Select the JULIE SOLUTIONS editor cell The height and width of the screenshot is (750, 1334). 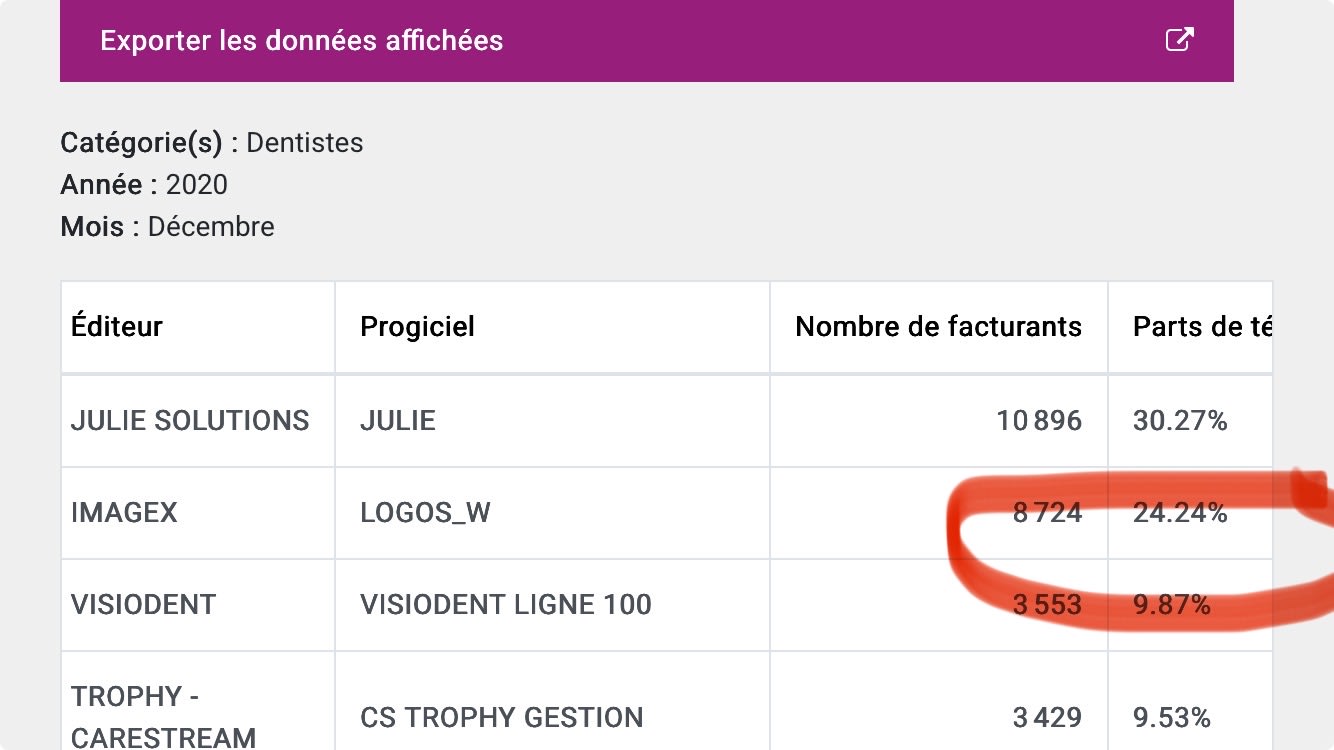tap(190, 420)
